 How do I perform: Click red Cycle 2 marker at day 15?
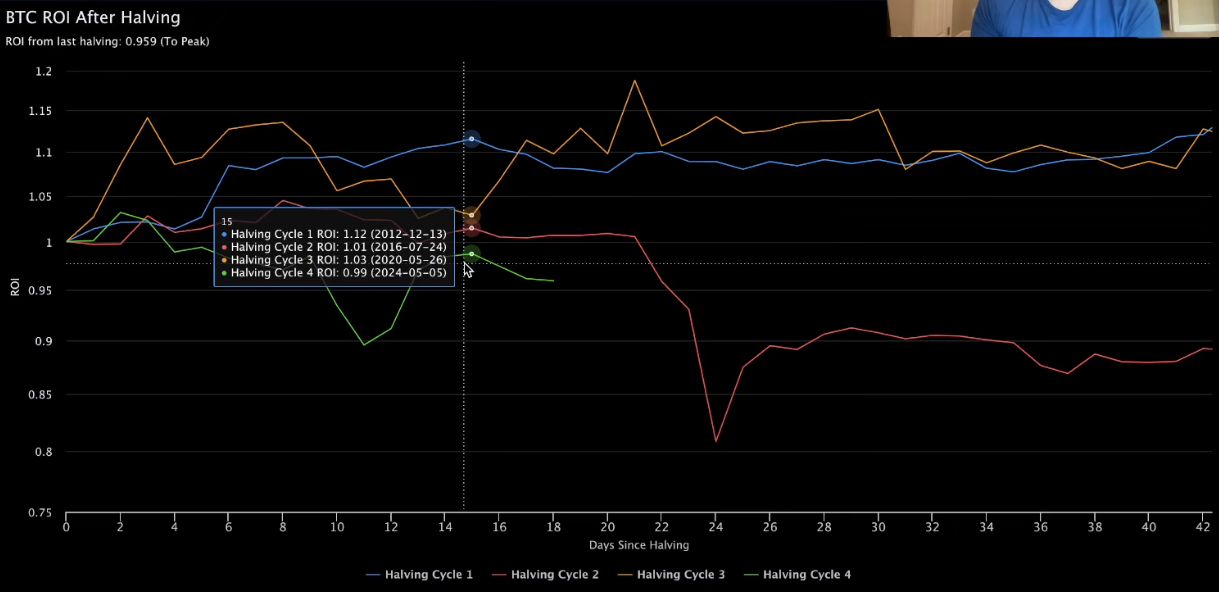[x=471, y=228]
